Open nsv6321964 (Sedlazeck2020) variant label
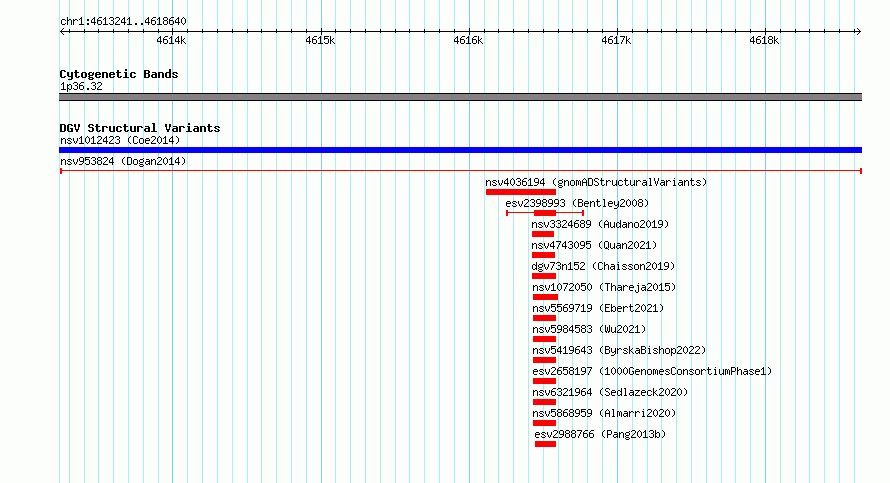 [x=610, y=392]
